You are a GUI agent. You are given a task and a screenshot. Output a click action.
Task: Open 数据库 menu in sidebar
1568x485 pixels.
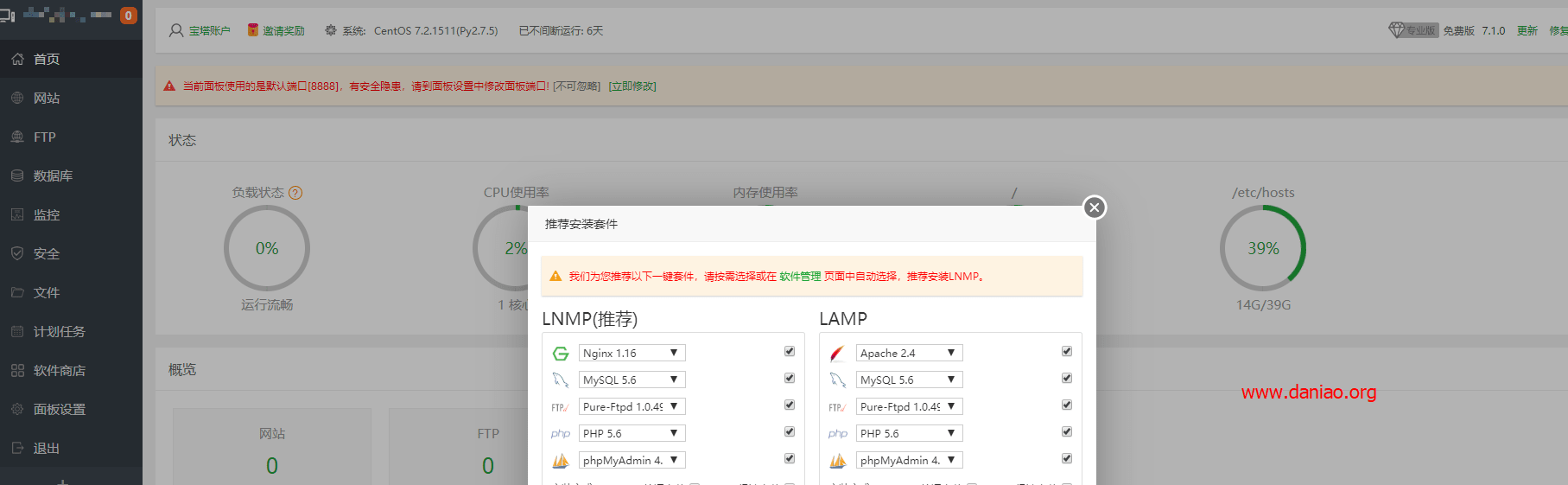(71, 175)
